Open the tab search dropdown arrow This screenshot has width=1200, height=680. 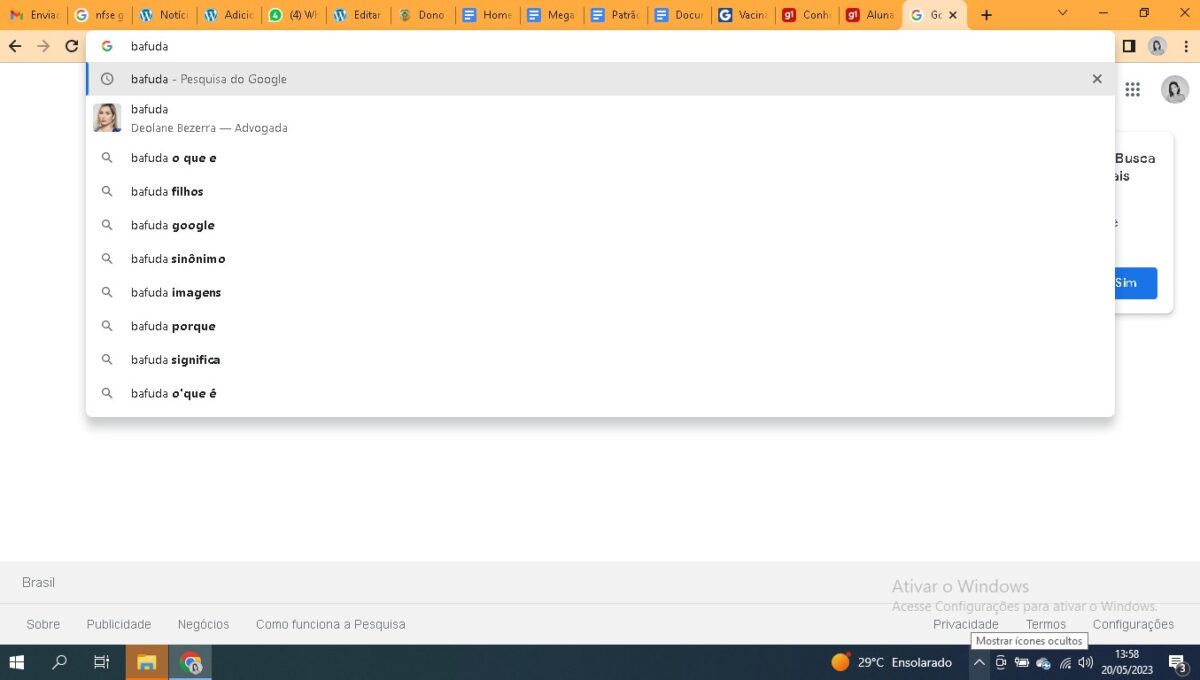point(1062,13)
